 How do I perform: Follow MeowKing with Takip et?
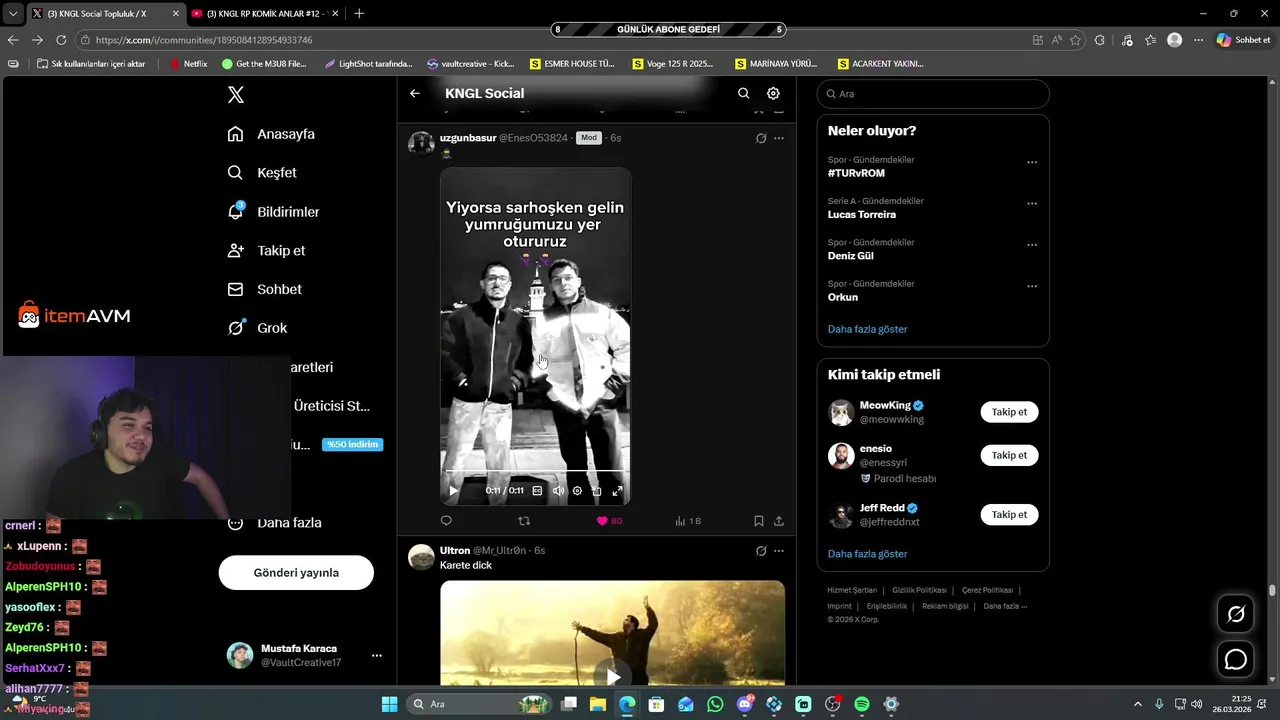tap(1009, 412)
